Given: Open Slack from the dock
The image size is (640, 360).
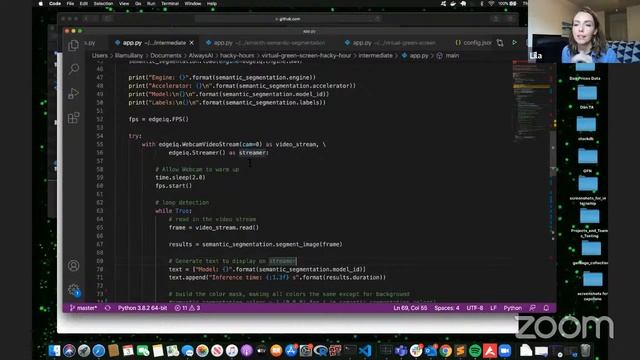Looking at the screenshot, I should [416, 351].
